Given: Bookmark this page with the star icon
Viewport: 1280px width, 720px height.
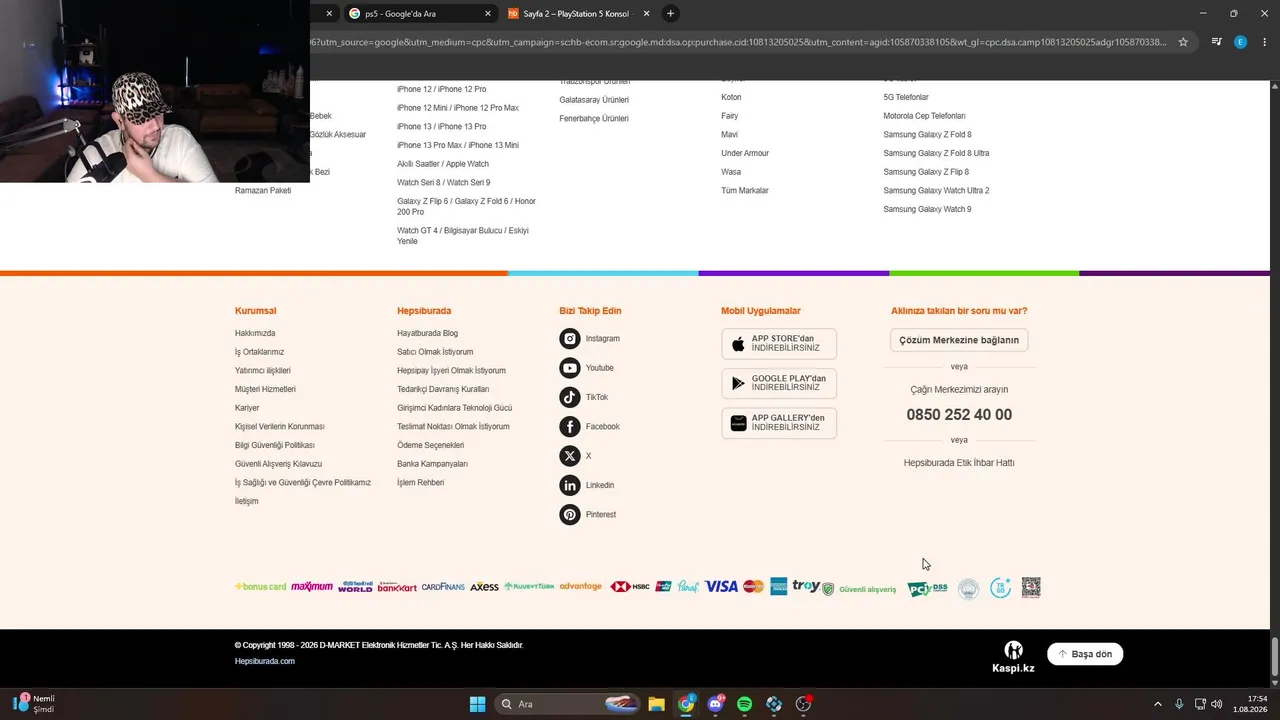Looking at the screenshot, I should [x=1183, y=42].
